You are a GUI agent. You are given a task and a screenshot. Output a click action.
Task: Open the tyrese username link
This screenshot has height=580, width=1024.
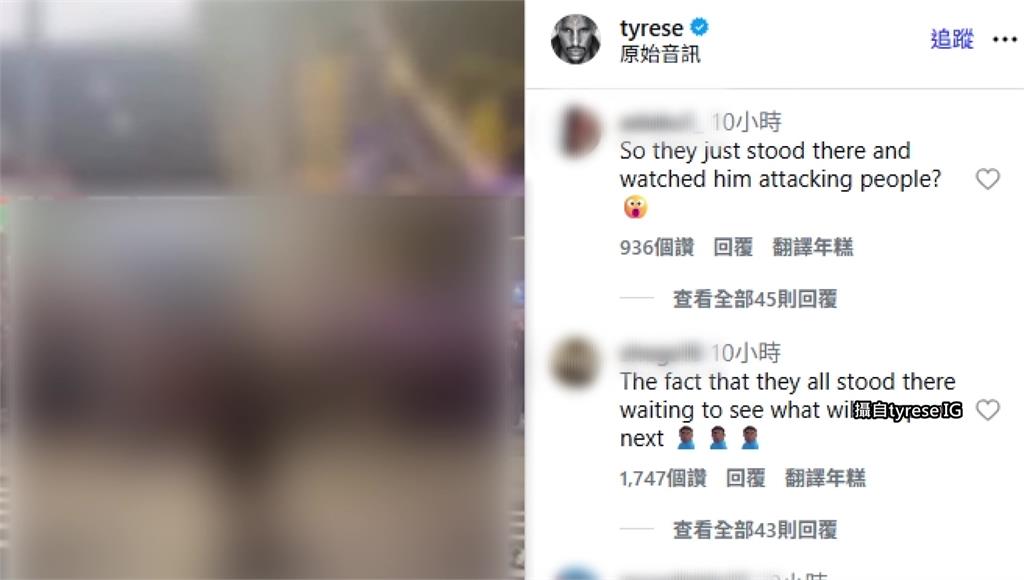pos(651,28)
